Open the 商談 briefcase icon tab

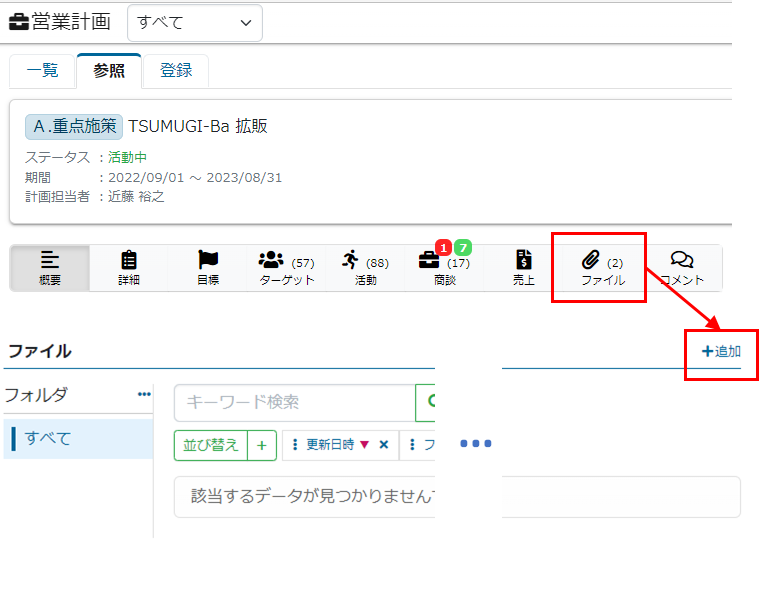(x=444, y=268)
